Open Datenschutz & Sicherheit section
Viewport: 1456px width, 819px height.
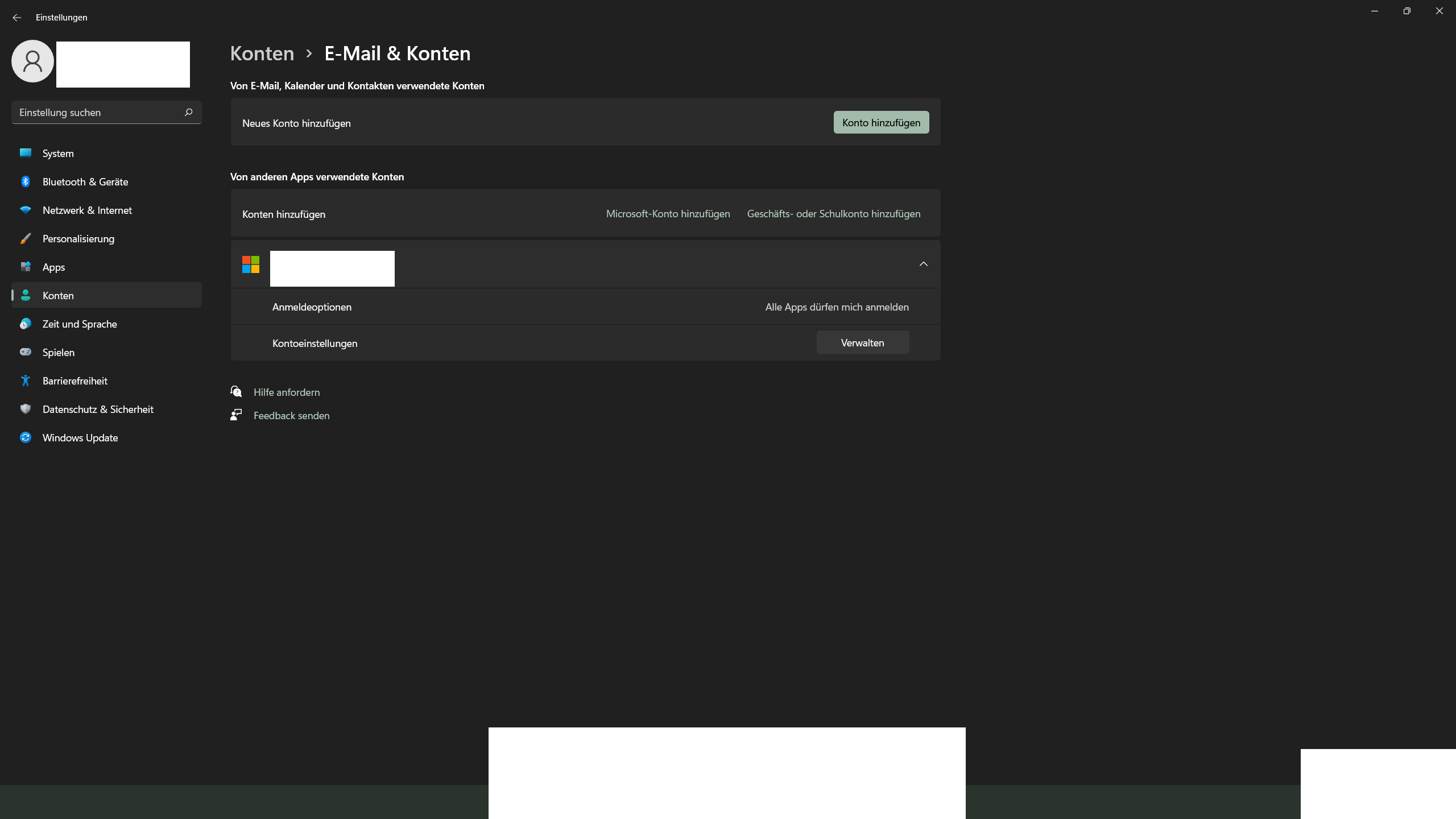(x=98, y=409)
